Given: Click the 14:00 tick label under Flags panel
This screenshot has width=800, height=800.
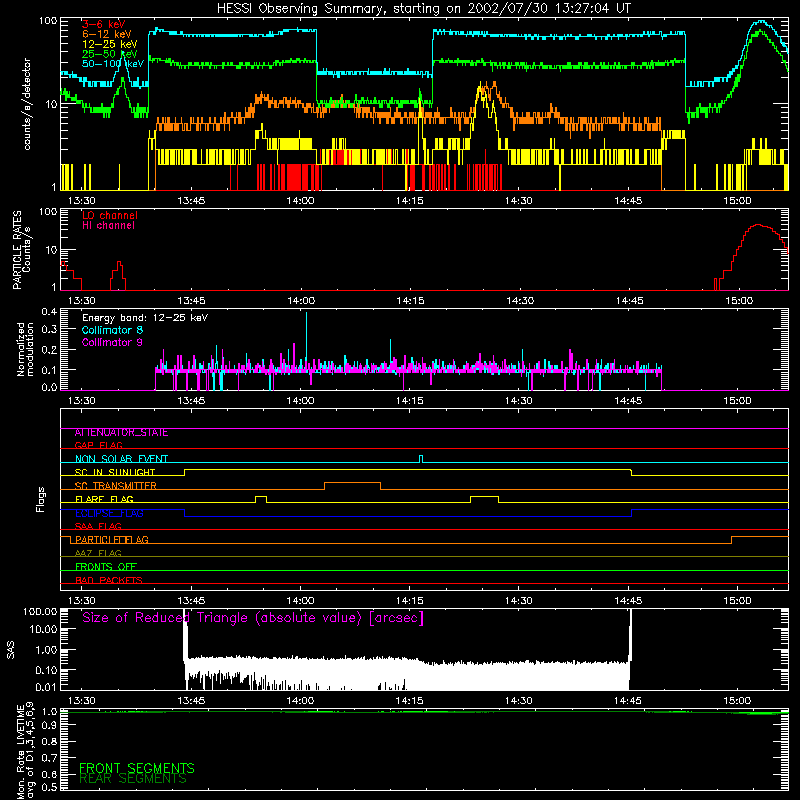Looking at the screenshot, I should (x=301, y=601).
